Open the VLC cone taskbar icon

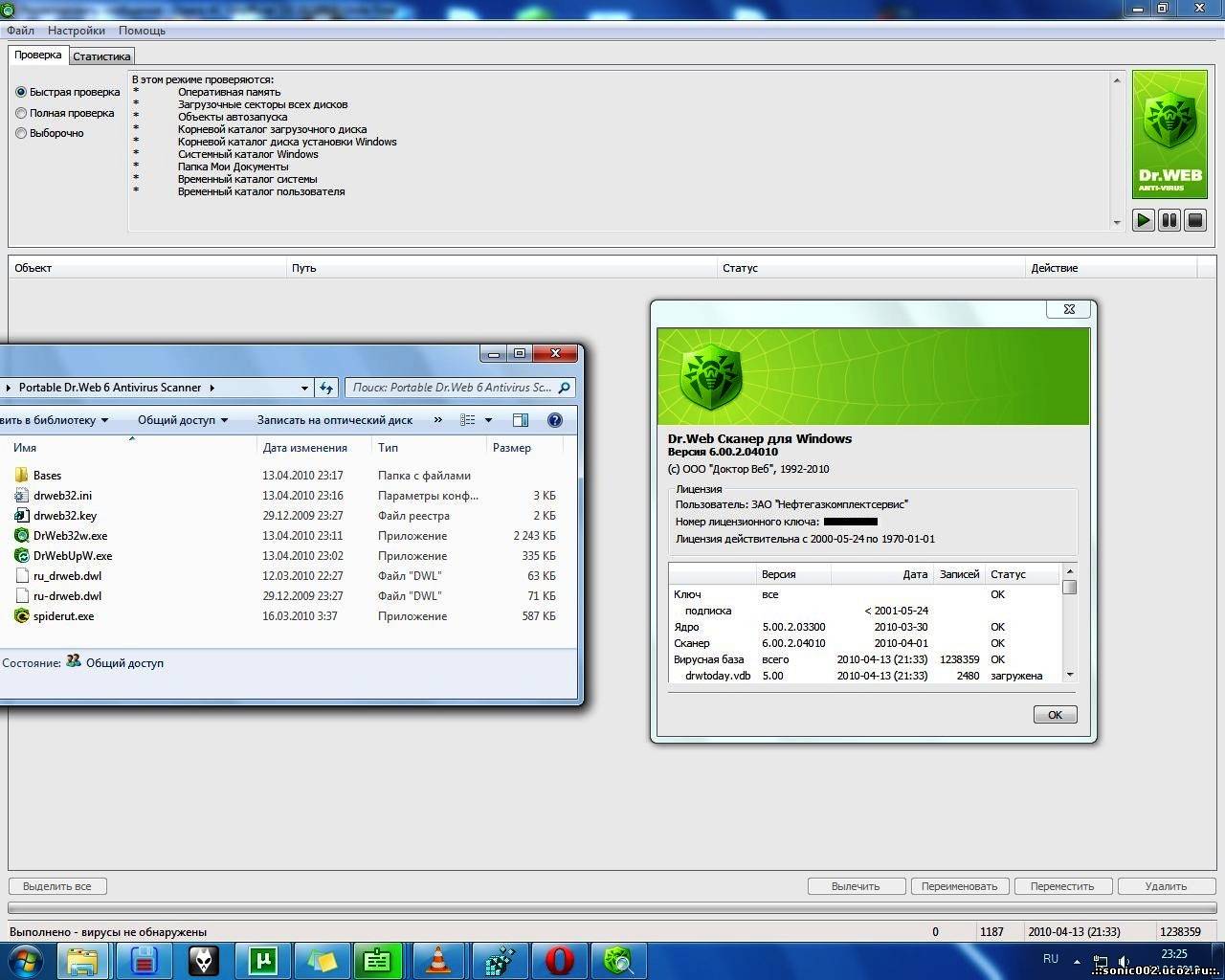pos(438,961)
